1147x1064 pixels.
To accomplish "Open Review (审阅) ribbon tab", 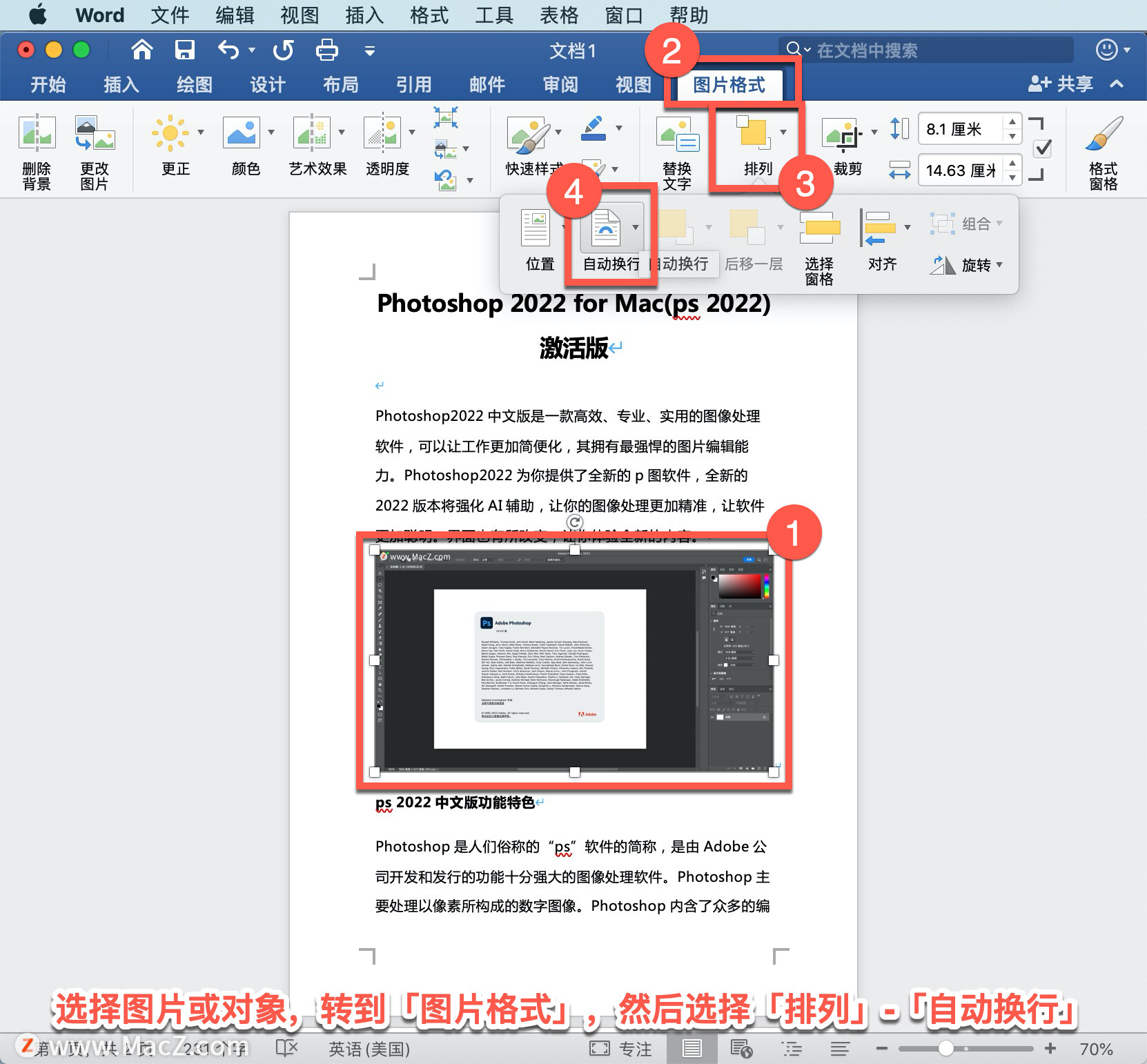I will pyautogui.click(x=560, y=85).
